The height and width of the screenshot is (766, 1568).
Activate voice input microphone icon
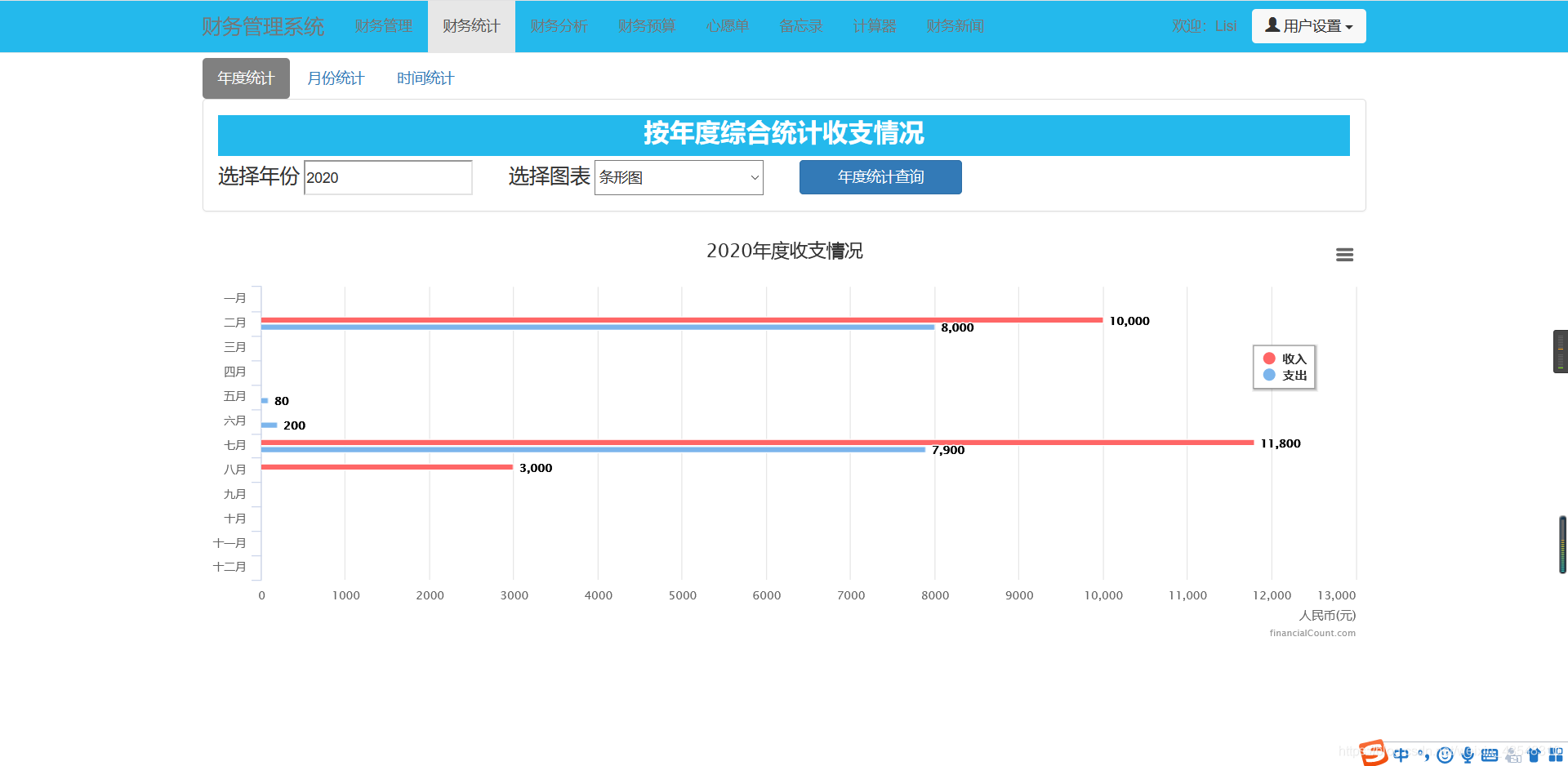point(1468,755)
